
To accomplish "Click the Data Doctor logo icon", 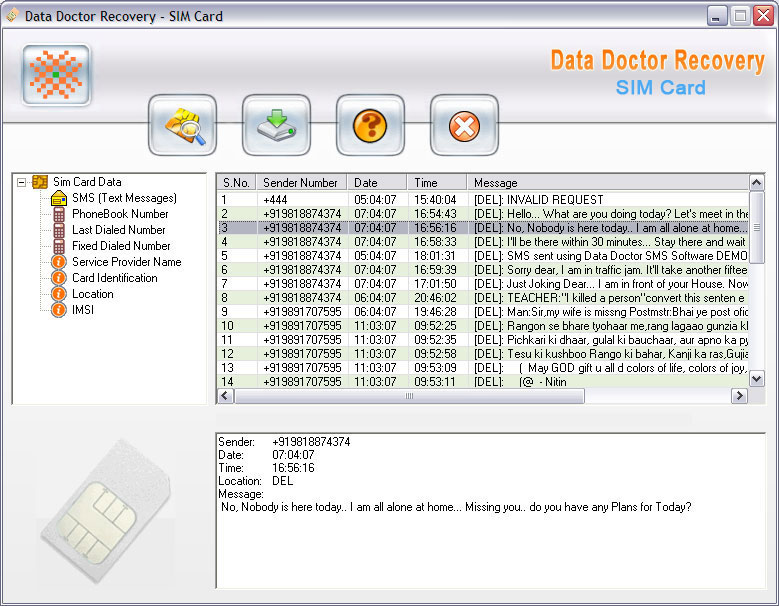I will click(x=57, y=76).
